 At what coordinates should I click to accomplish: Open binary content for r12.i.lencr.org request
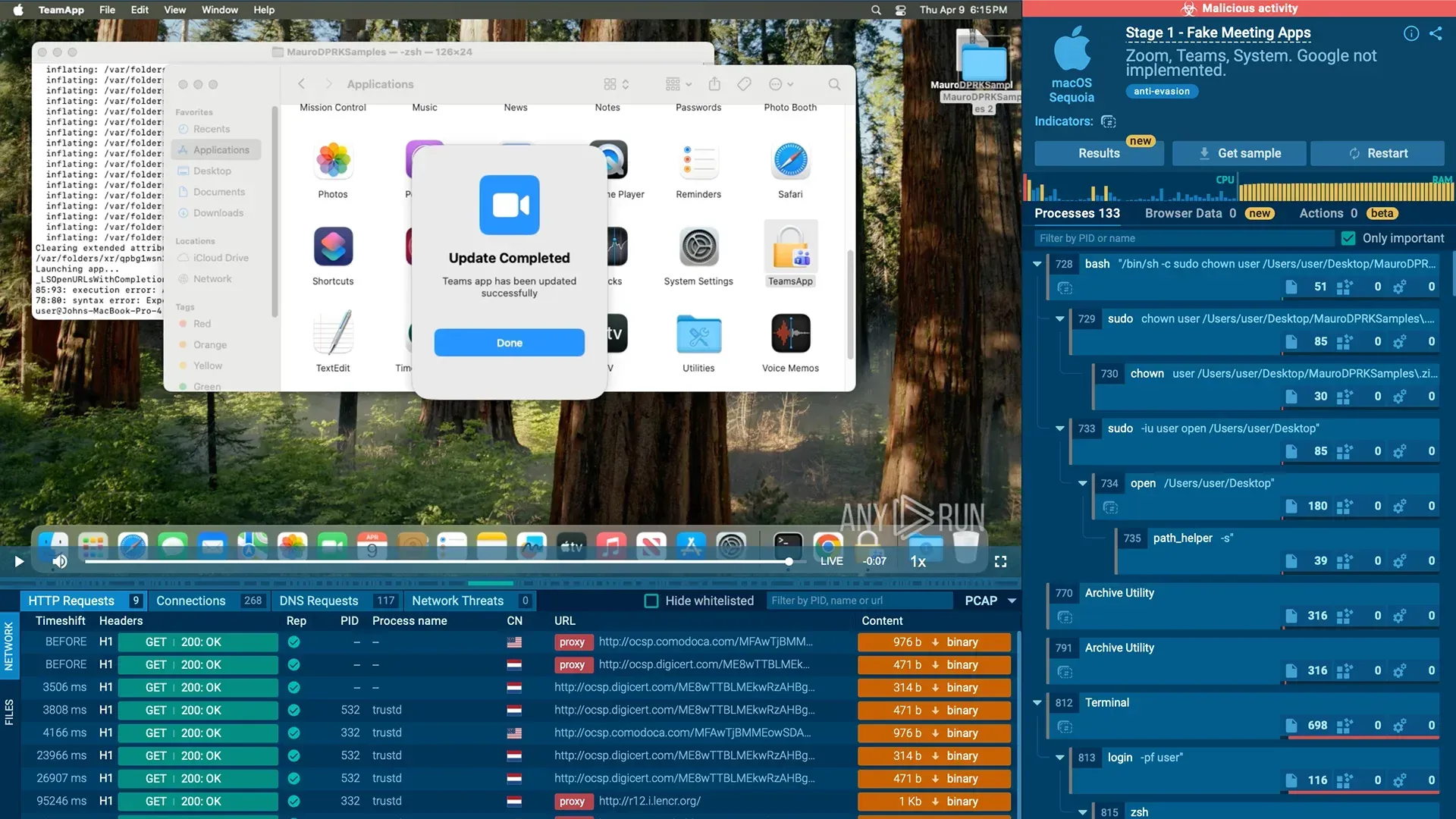coord(934,802)
